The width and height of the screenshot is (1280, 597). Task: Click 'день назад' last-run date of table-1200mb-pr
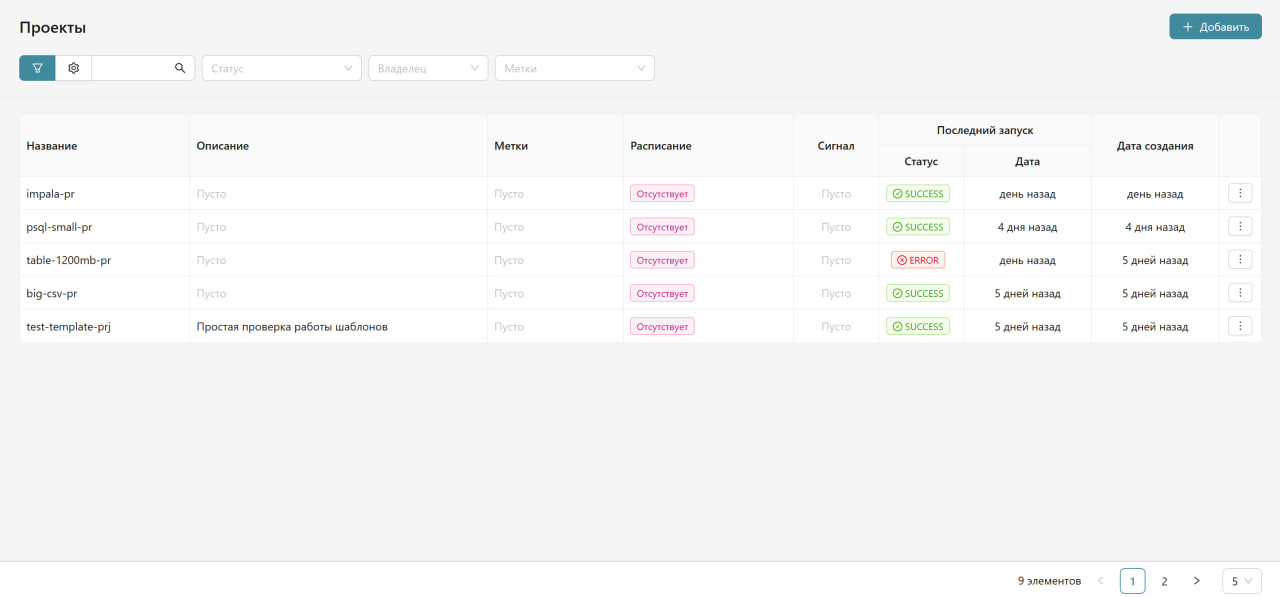click(x=1027, y=260)
